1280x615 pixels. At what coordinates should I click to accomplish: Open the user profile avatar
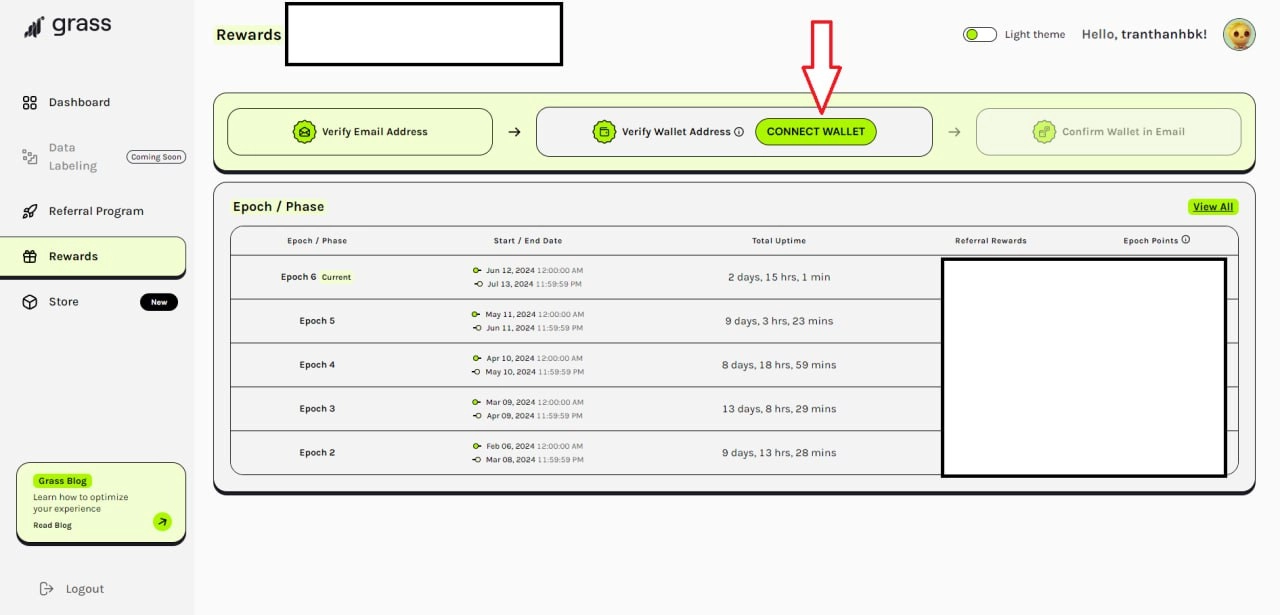[x=1239, y=34]
